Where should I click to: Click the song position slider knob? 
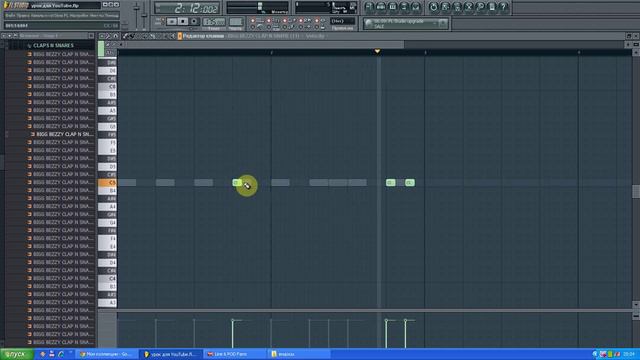(x=260, y=6)
